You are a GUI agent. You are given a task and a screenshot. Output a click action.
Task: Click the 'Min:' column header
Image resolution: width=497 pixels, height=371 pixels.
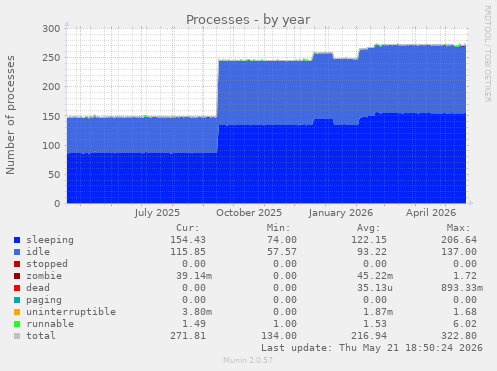(x=278, y=228)
